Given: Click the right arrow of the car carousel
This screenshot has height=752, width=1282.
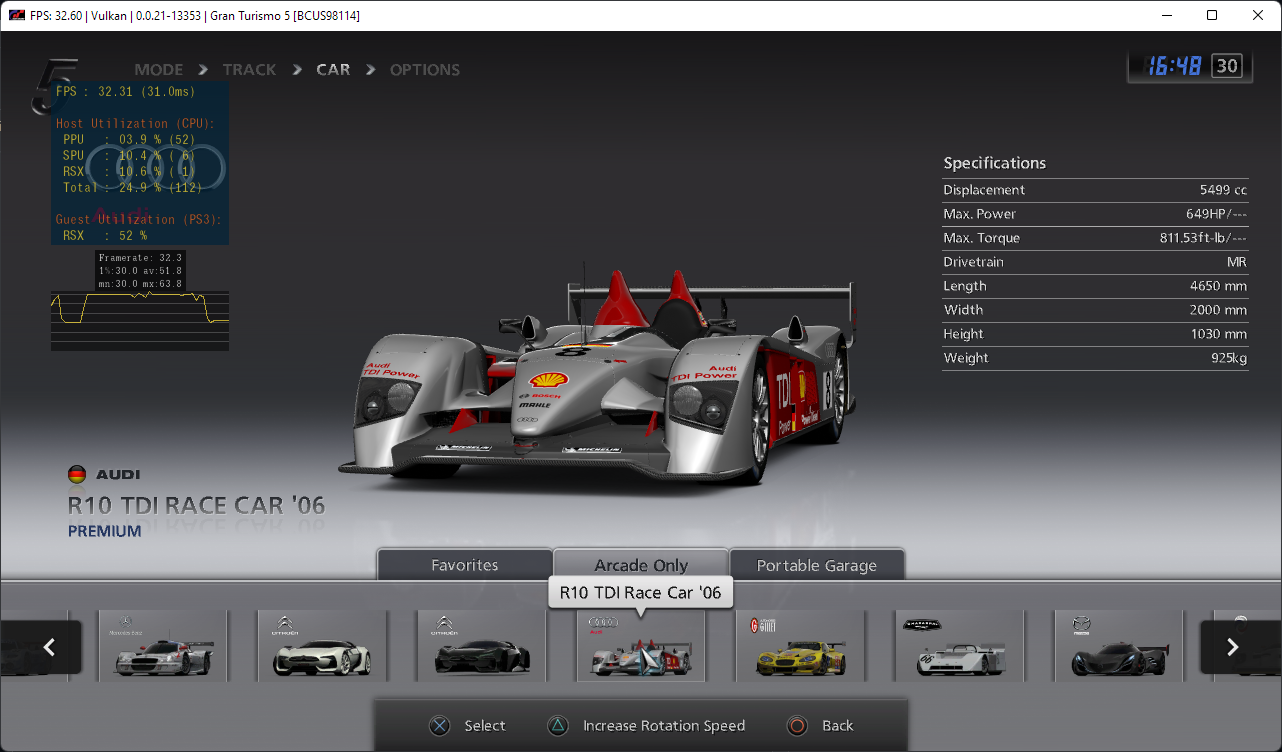Looking at the screenshot, I should tap(1232, 647).
